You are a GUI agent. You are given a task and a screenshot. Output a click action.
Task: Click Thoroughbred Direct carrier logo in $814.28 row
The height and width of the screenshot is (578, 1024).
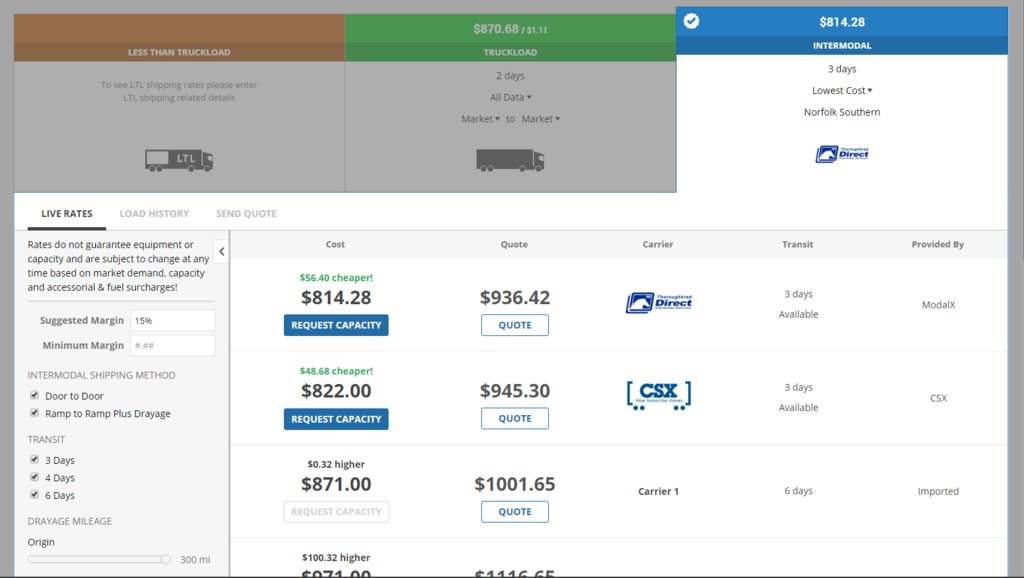pos(658,303)
